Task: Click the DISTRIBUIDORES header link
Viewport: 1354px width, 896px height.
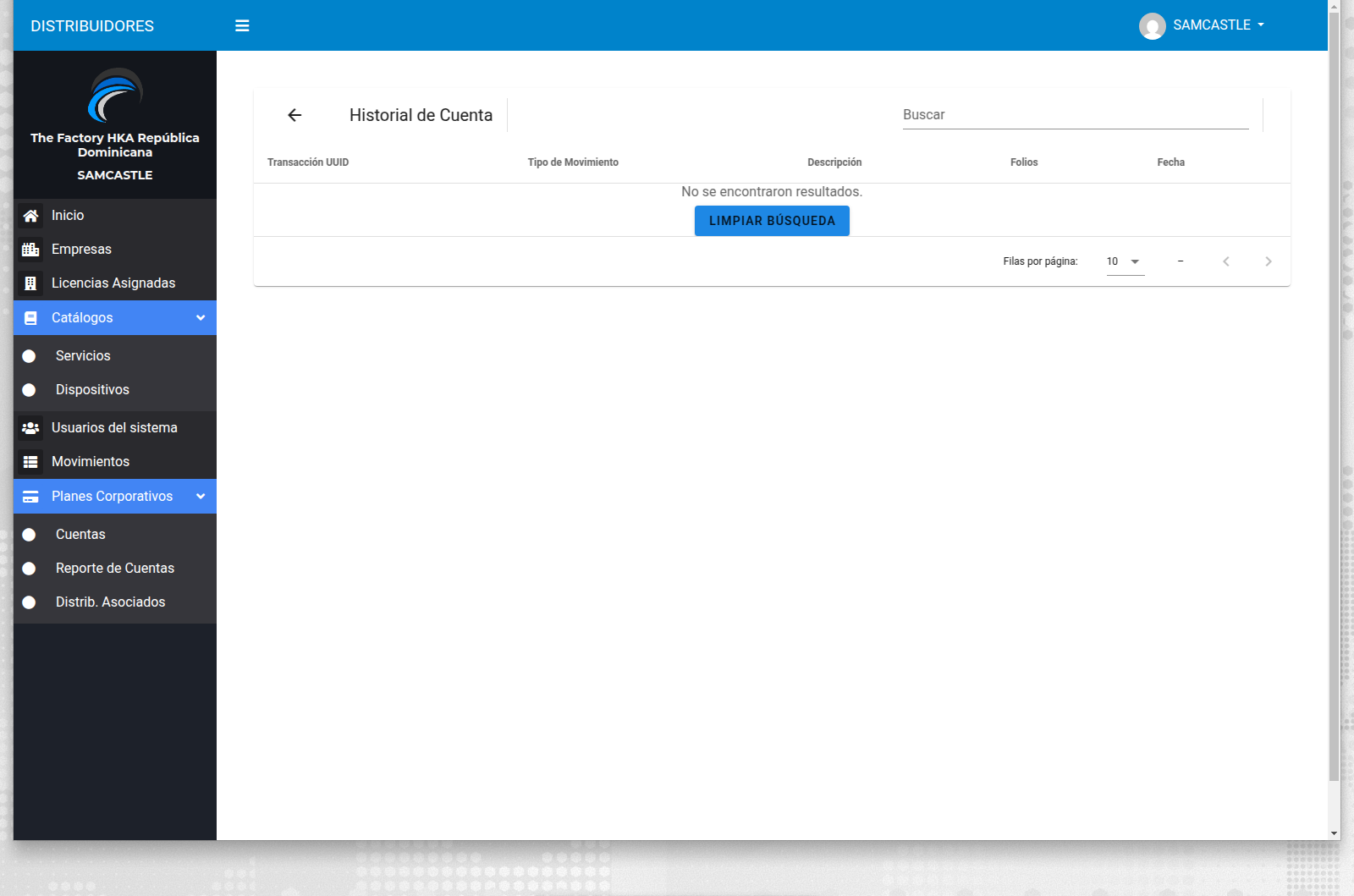Action: pyautogui.click(x=92, y=26)
